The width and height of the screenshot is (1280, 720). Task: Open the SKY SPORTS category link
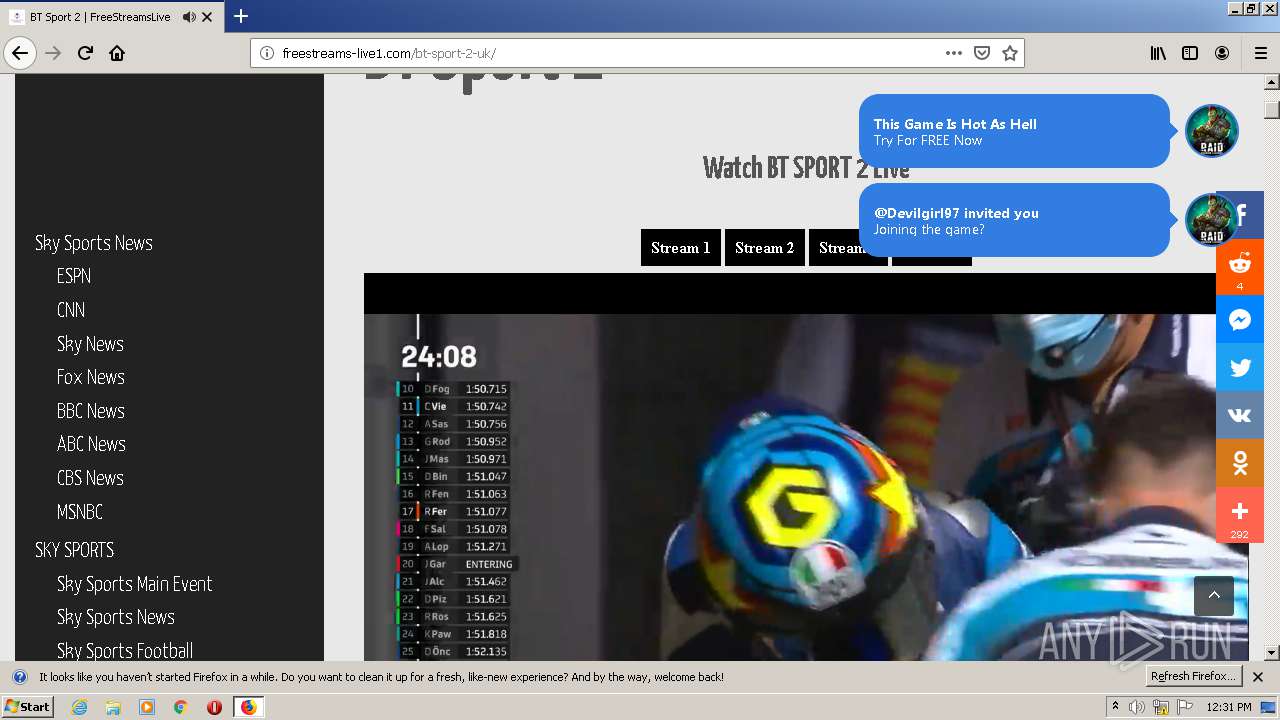pos(75,550)
